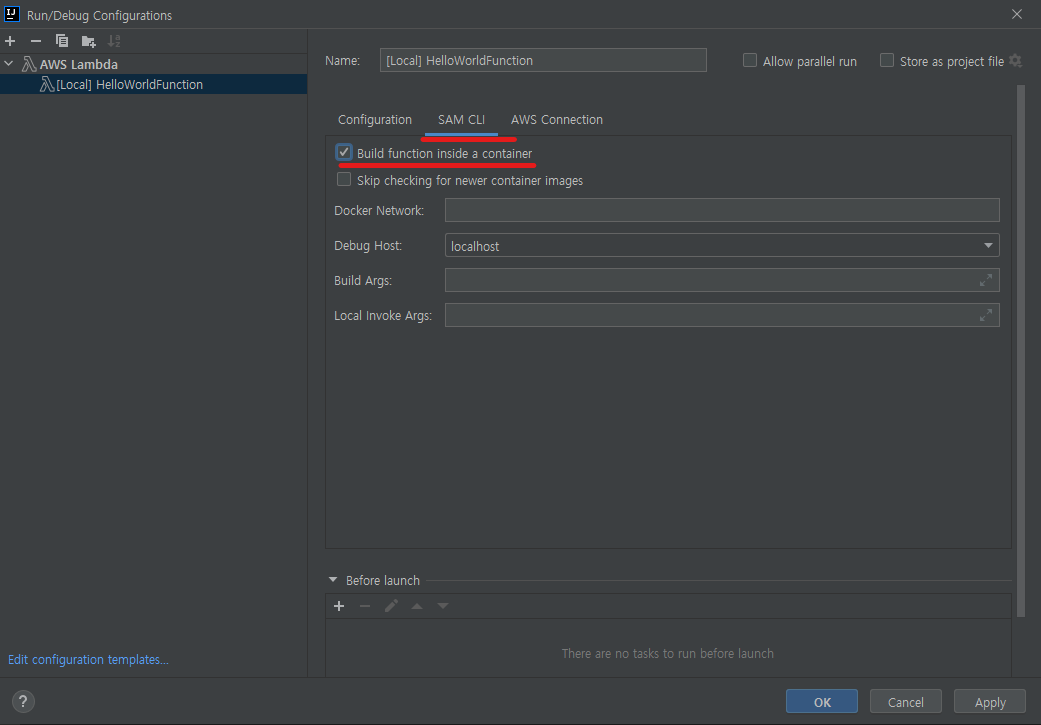Screen dimensions: 1041x725
Task: Edit the Before launch task
Action: tap(391, 606)
